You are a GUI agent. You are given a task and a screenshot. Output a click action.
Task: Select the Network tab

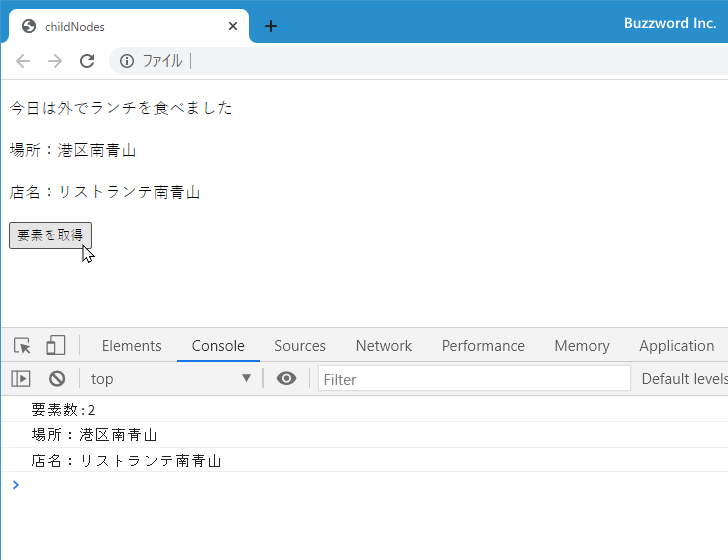click(x=383, y=346)
